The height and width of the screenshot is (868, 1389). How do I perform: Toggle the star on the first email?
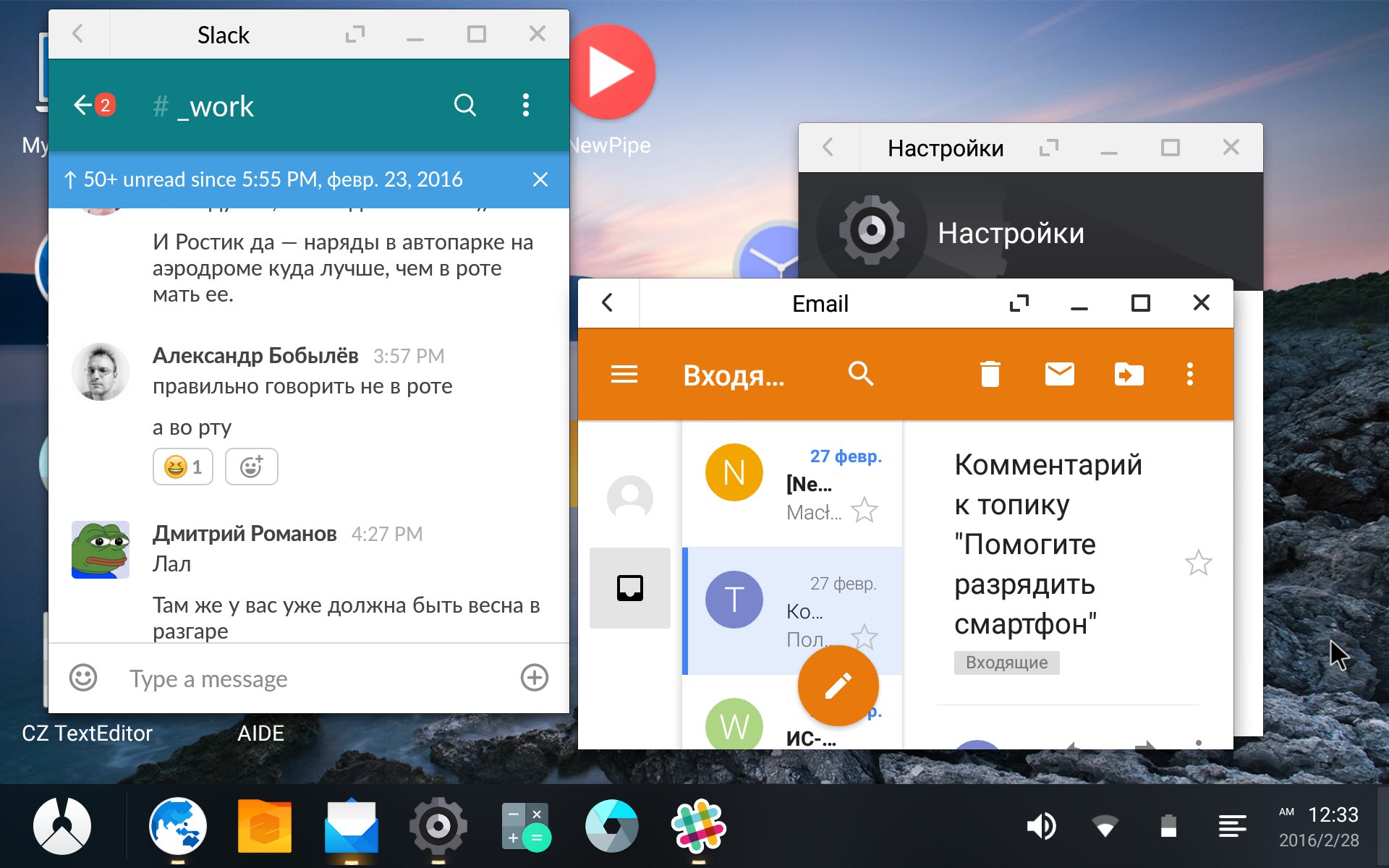pyautogui.click(x=866, y=509)
